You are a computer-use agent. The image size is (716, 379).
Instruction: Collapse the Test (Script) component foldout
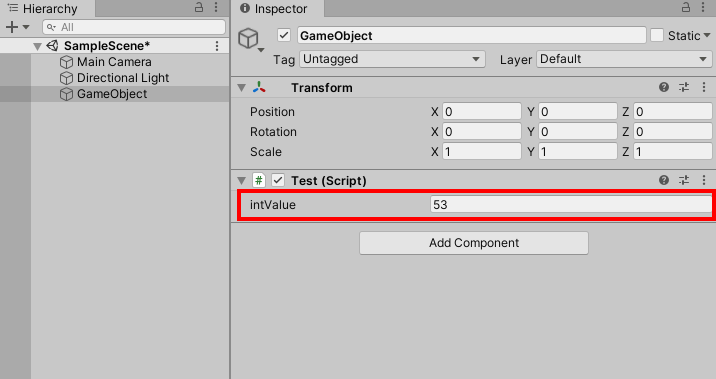[242, 181]
